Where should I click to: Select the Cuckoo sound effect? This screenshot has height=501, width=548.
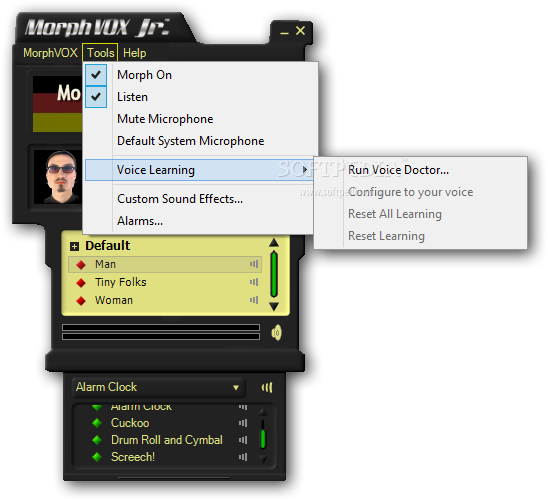(x=130, y=423)
